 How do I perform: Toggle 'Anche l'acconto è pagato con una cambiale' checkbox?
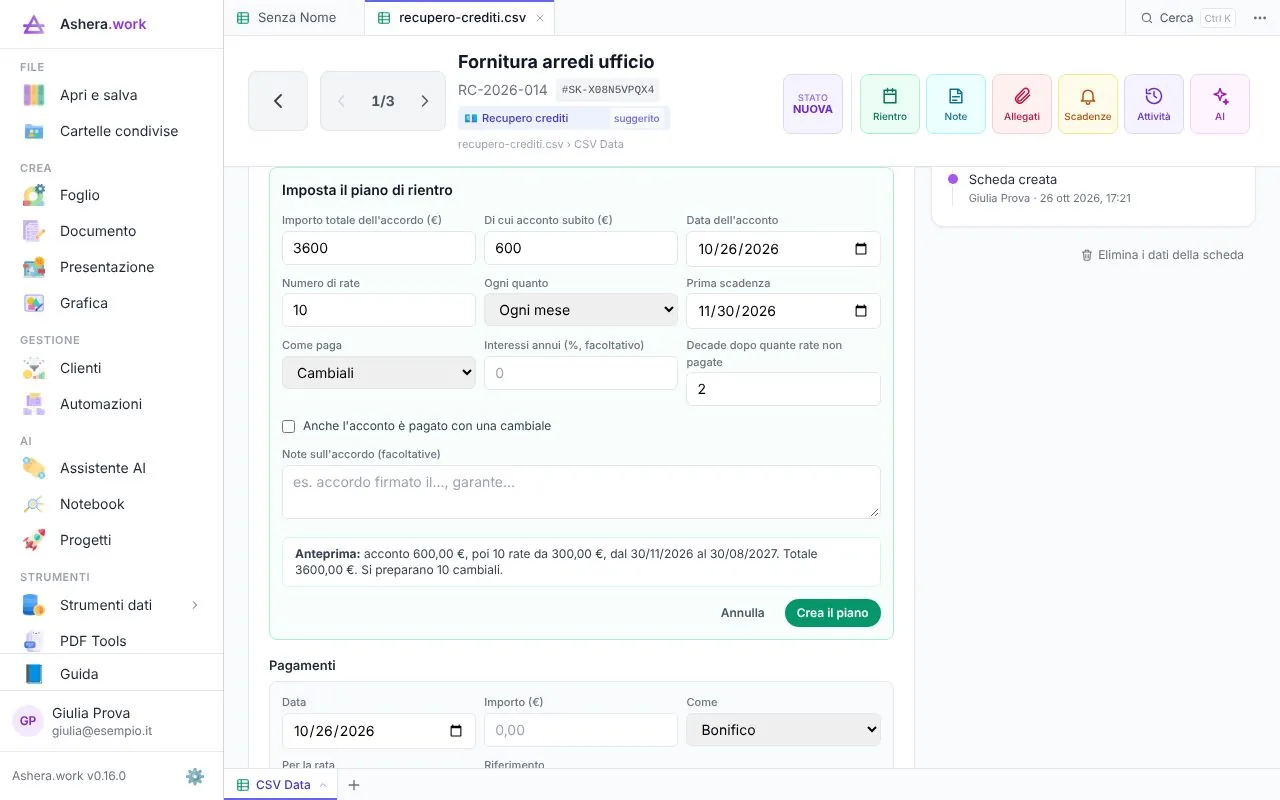[x=289, y=426]
